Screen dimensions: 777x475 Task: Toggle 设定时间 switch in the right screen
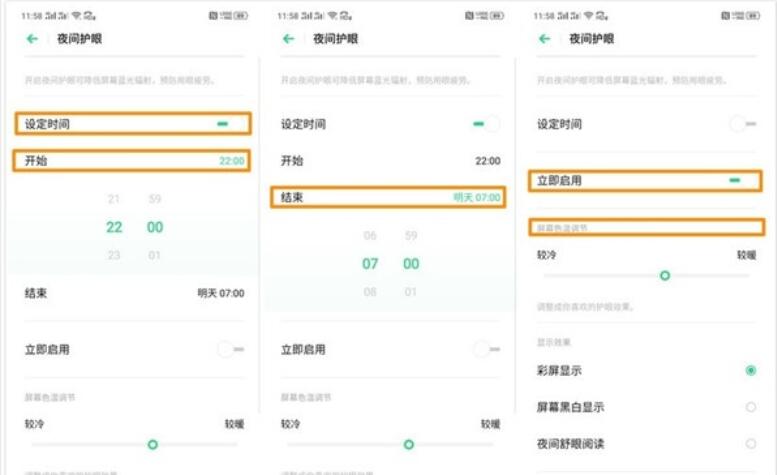[x=743, y=124]
